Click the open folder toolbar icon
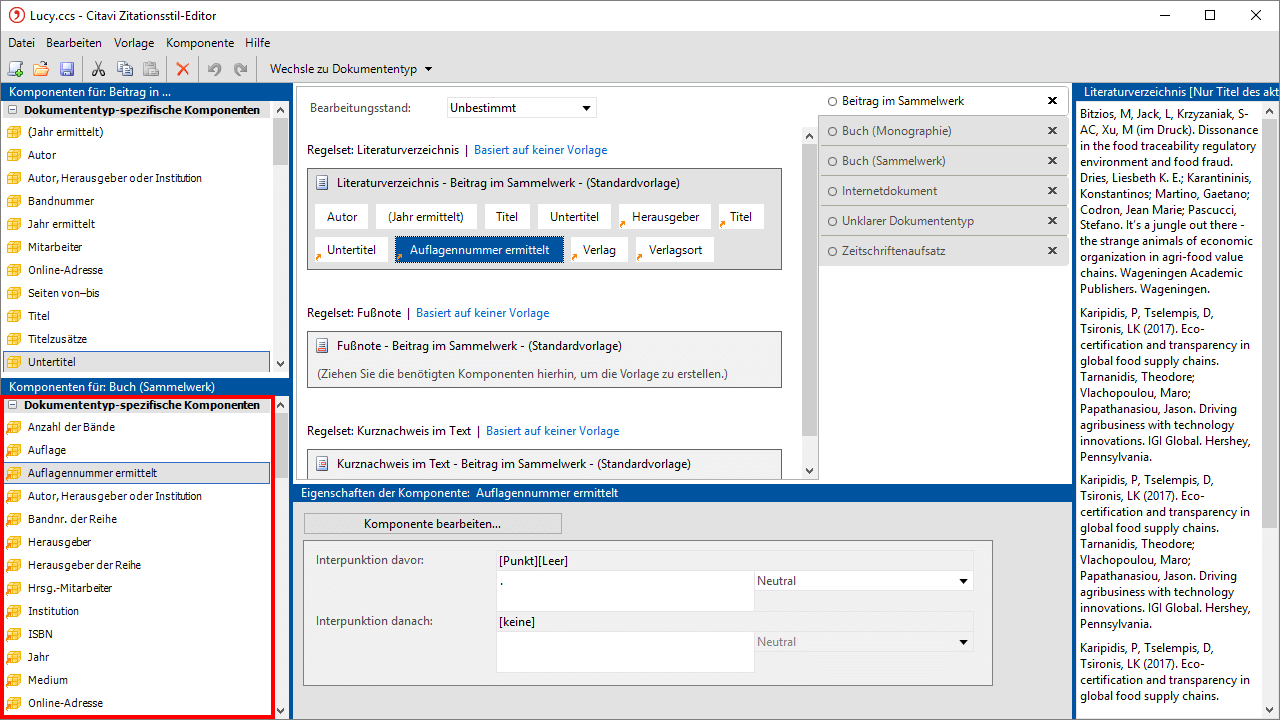1280x720 pixels. click(x=41, y=69)
